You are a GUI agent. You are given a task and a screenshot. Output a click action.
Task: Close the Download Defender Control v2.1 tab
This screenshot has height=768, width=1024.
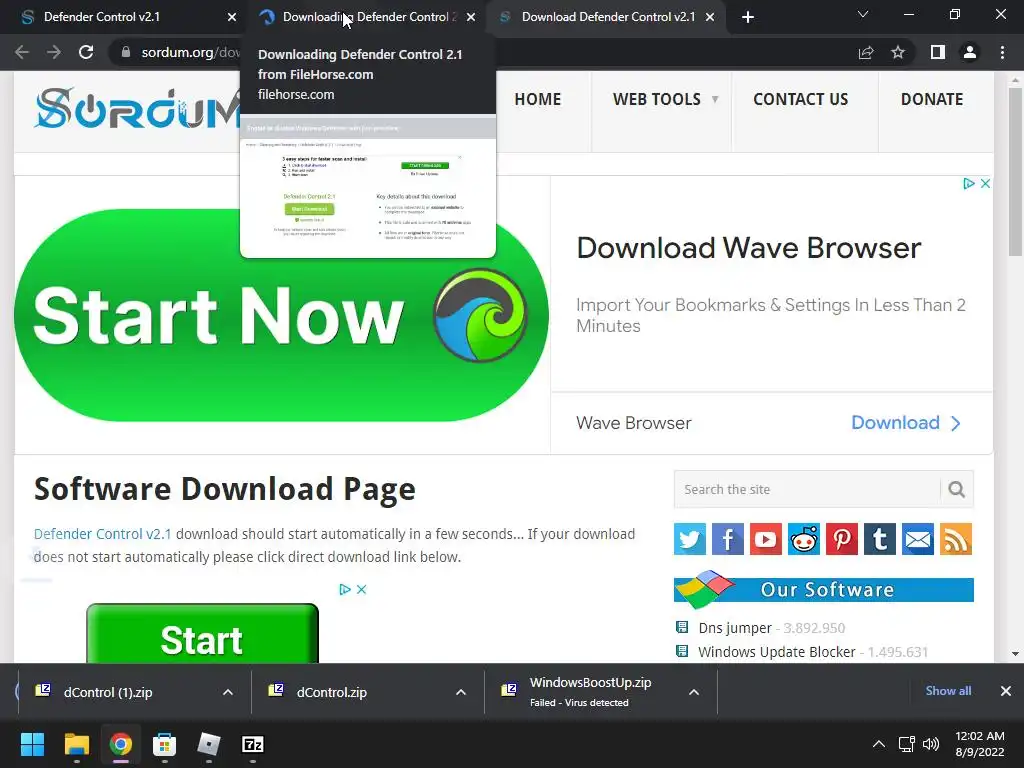[x=710, y=17]
